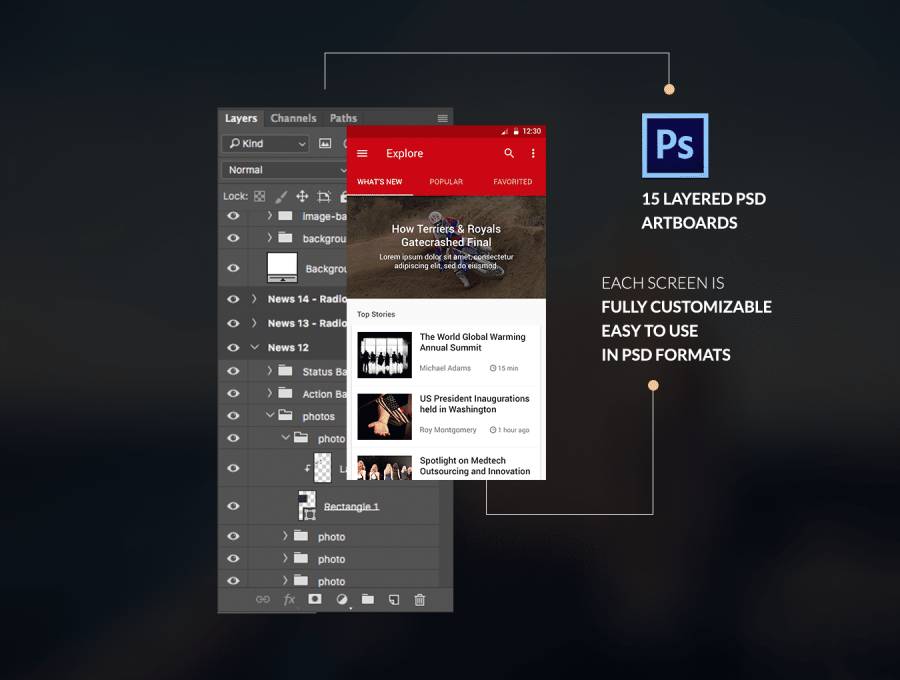Toggle visibility of News 12 artboard
Screen dimensions: 900x680
233,347
